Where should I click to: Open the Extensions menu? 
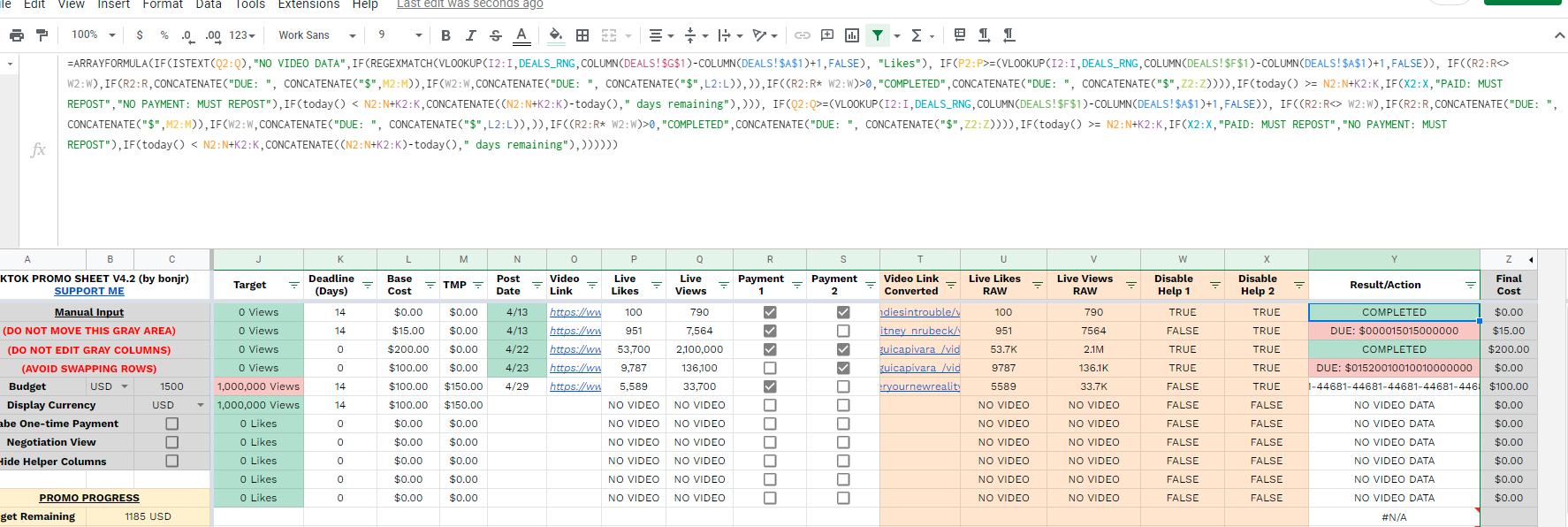click(308, 4)
